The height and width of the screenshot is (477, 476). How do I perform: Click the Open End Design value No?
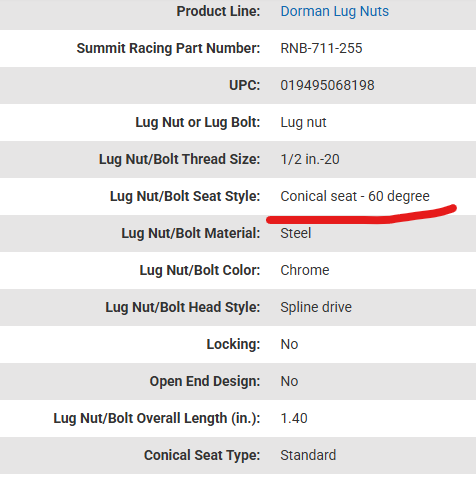pos(289,381)
